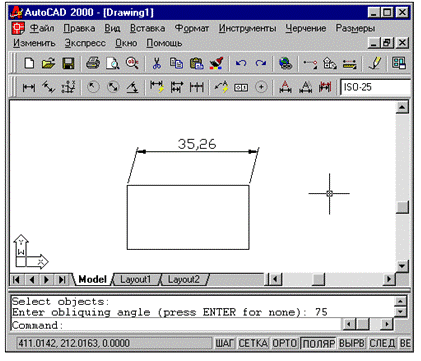Click the command window scroll-up arrow
Image resolution: width=421 pixels, height=361 pixels.
click(400, 301)
